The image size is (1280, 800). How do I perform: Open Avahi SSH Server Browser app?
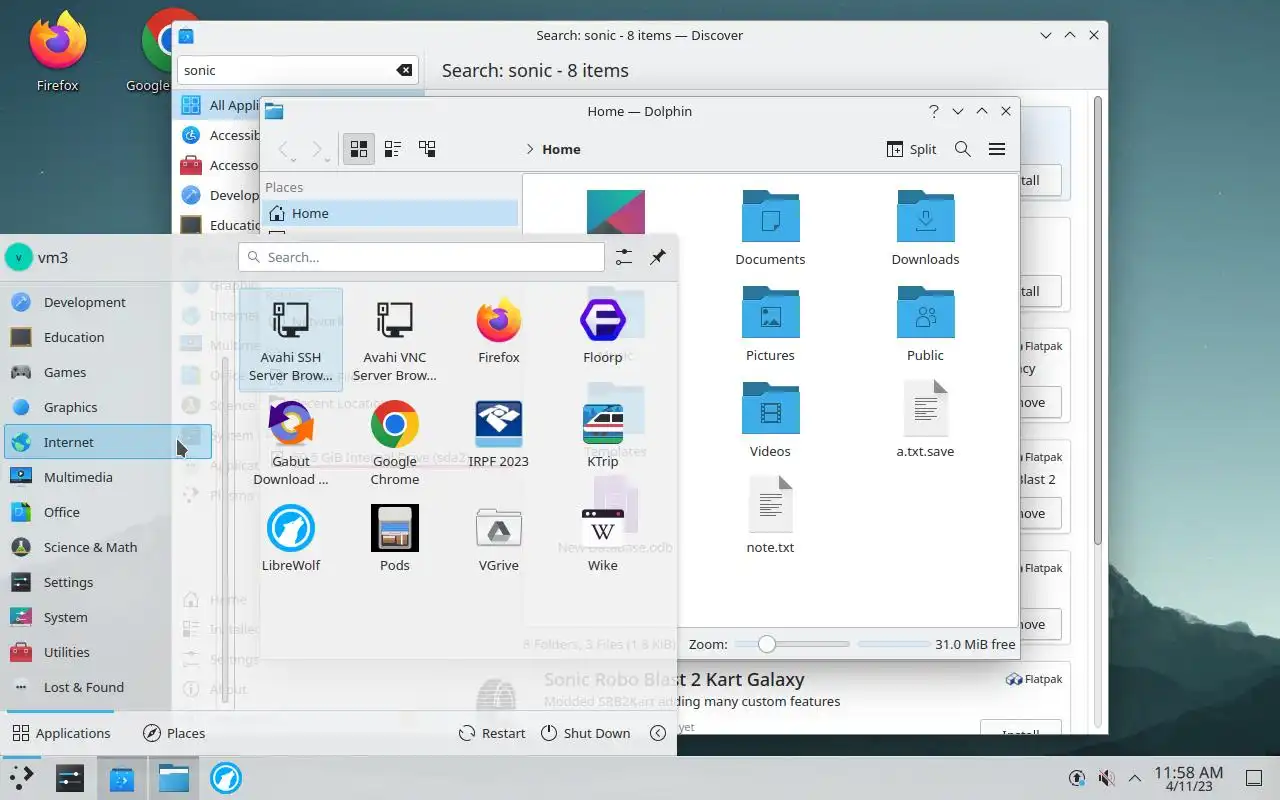291,341
